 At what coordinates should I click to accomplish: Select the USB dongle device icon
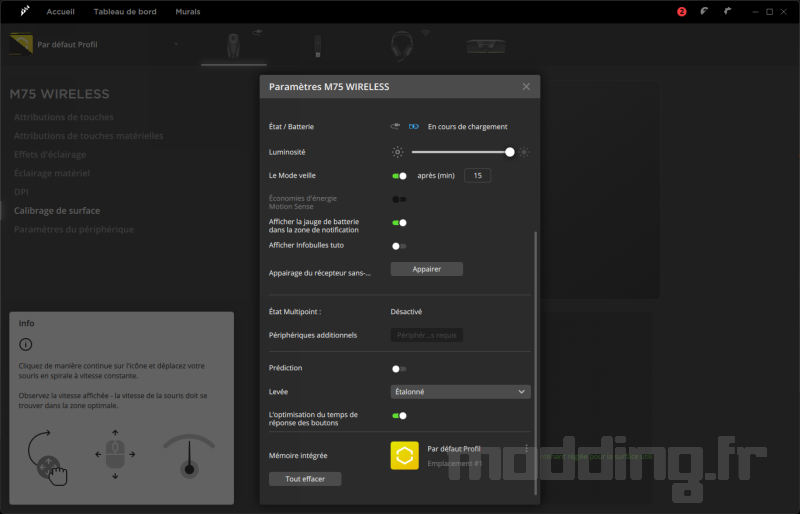[x=317, y=46]
